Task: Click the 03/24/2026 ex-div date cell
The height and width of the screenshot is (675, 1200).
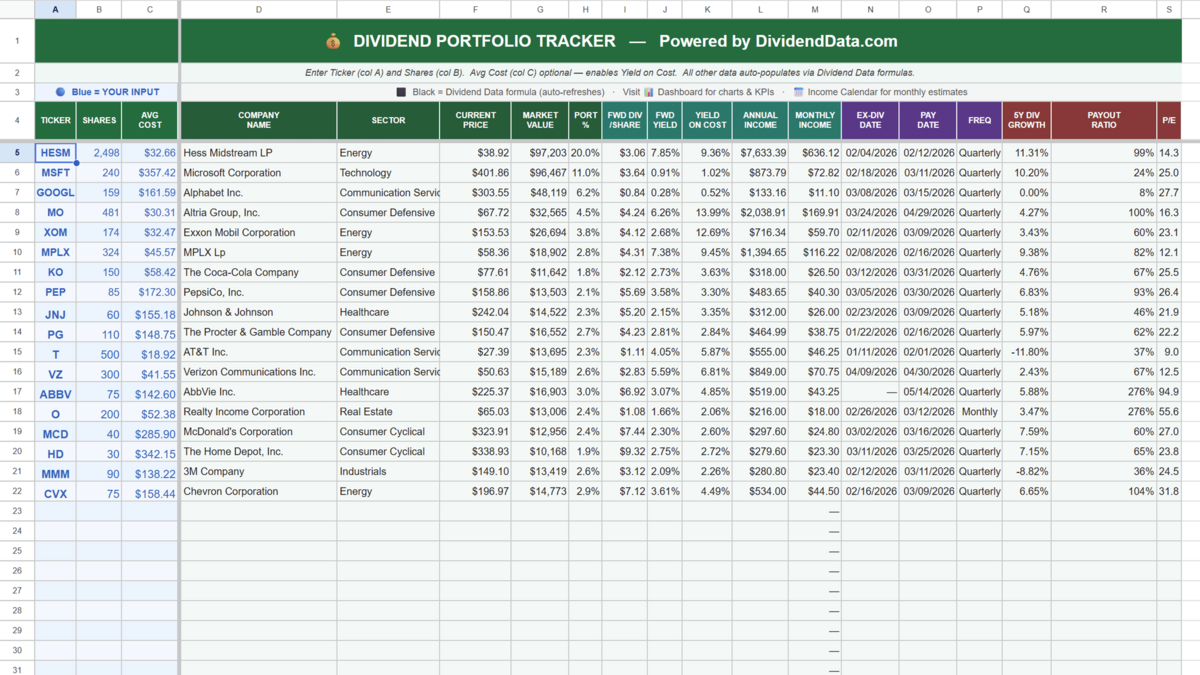Action: (x=870, y=213)
